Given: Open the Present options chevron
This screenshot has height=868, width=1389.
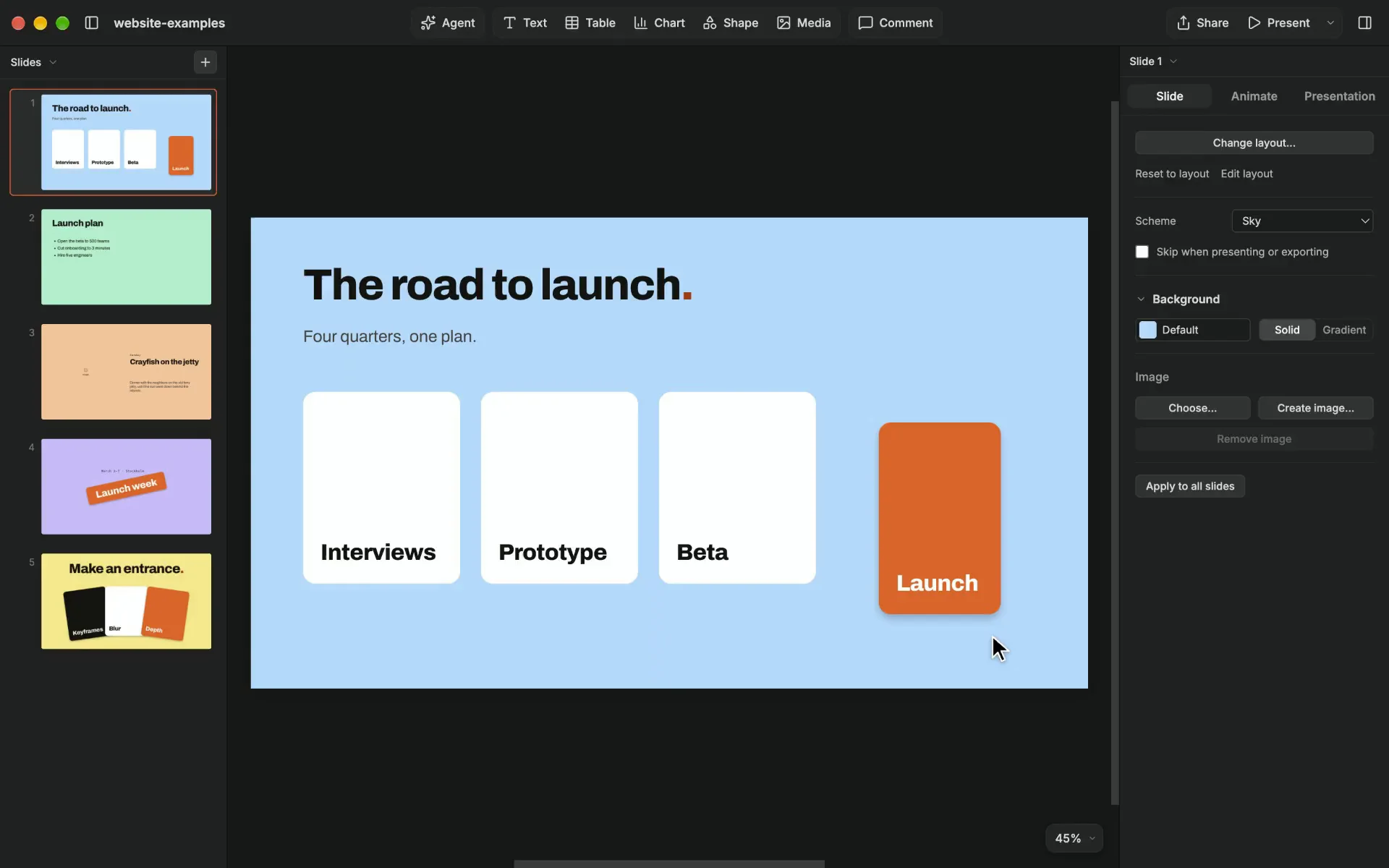Looking at the screenshot, I should 1330,22.
